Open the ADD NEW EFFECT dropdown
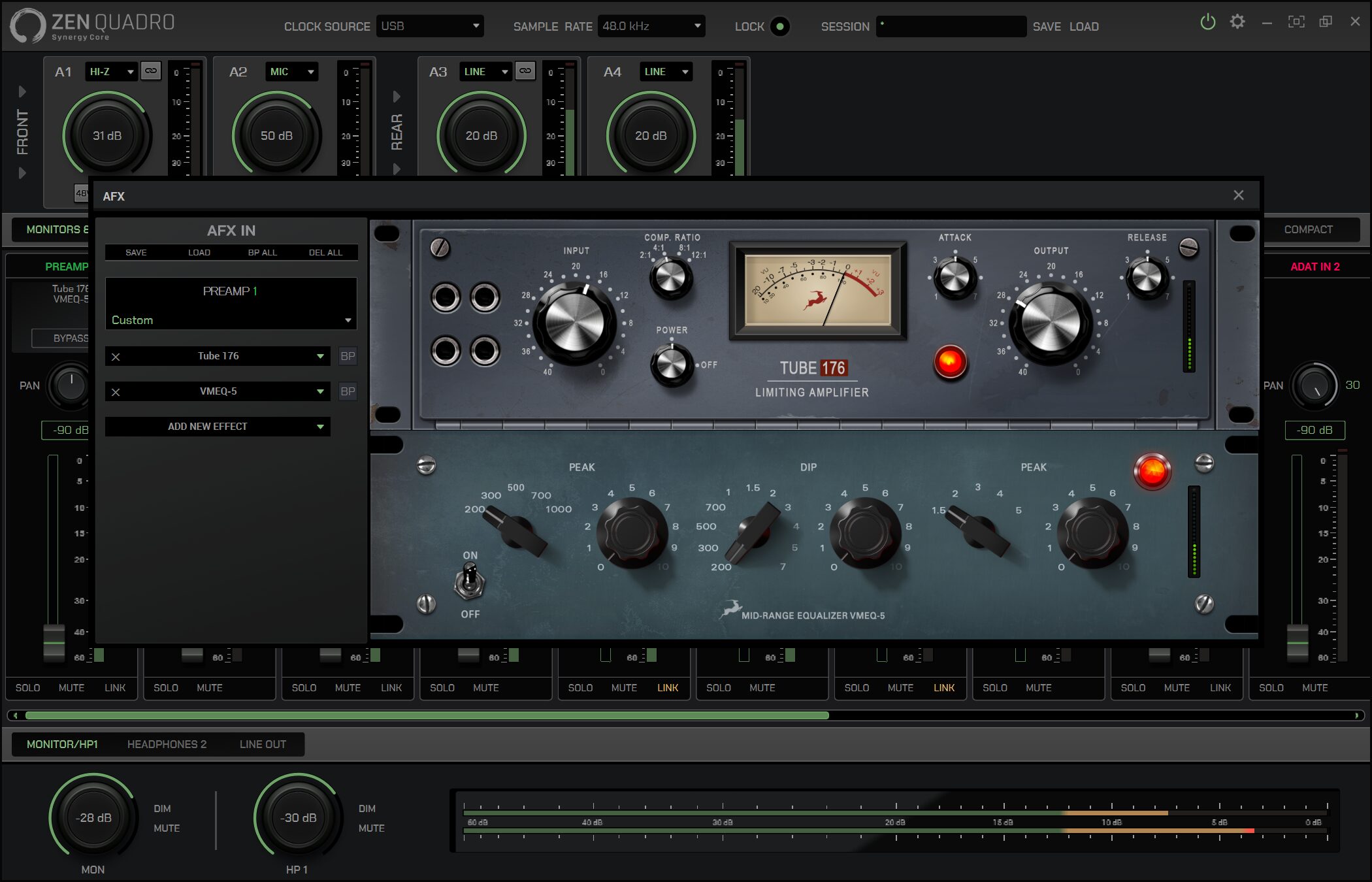 pyautogui.click(x=218, y=427)
